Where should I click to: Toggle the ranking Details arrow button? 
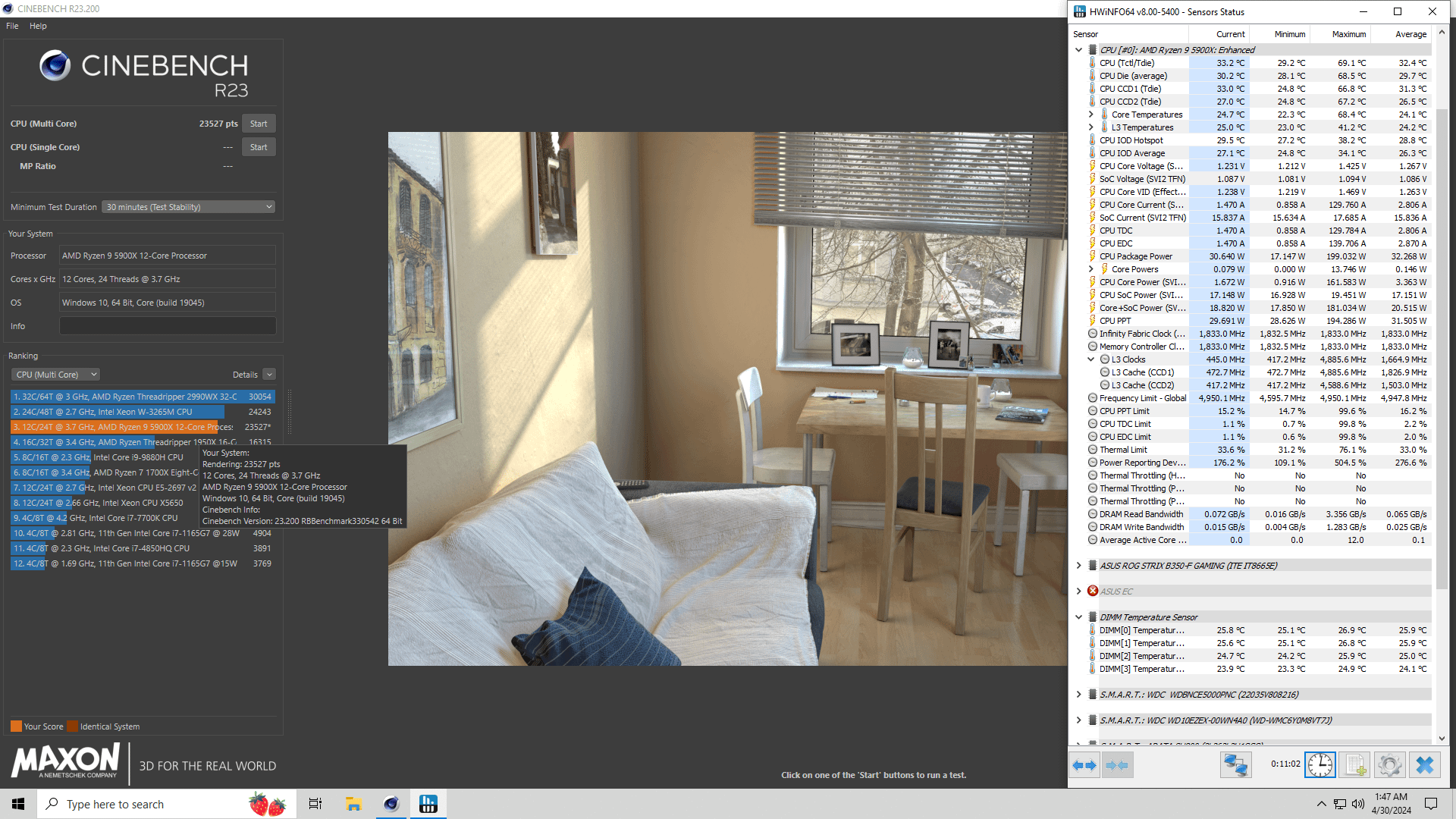point(269,375)
